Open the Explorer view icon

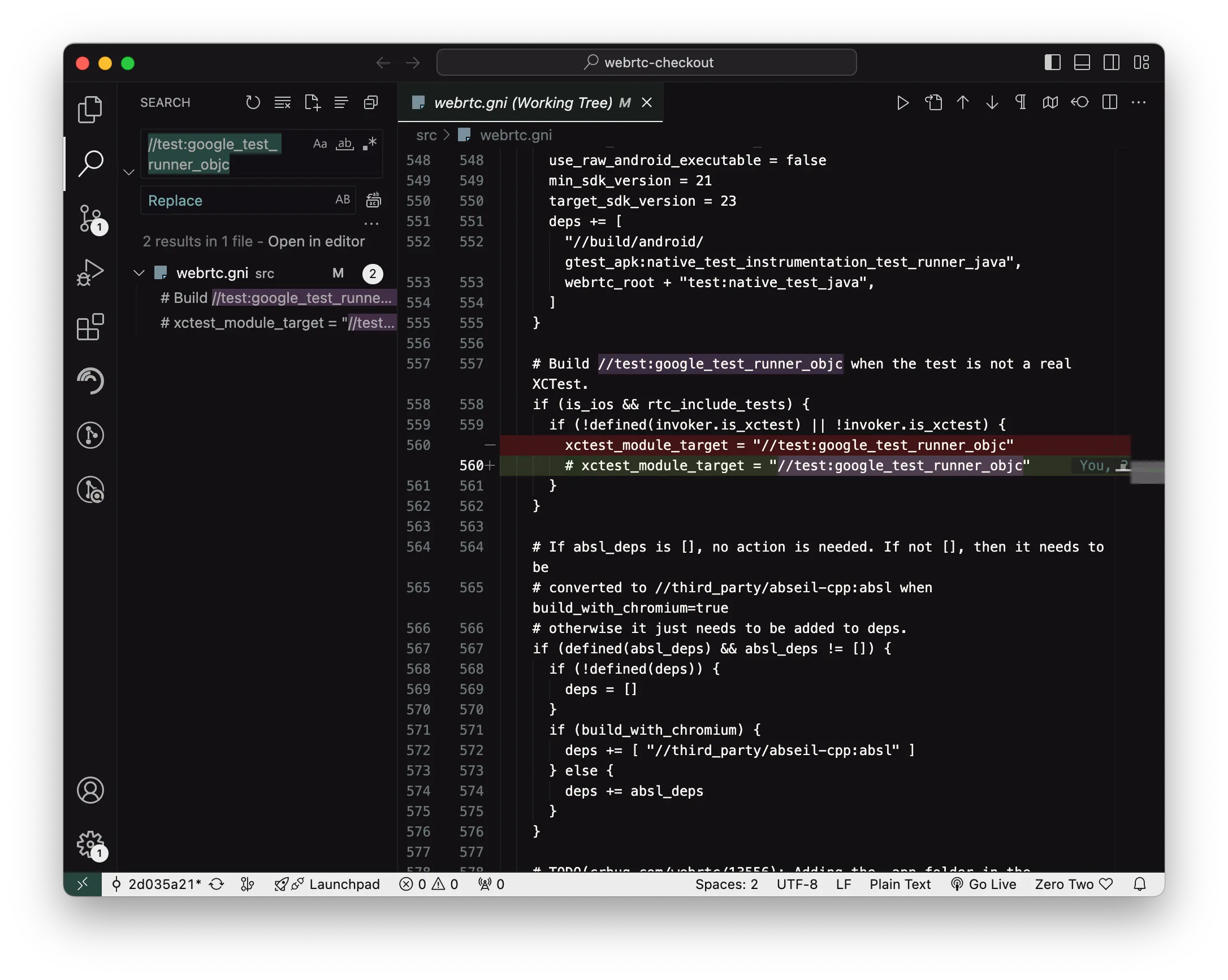(x=90, y=109)
